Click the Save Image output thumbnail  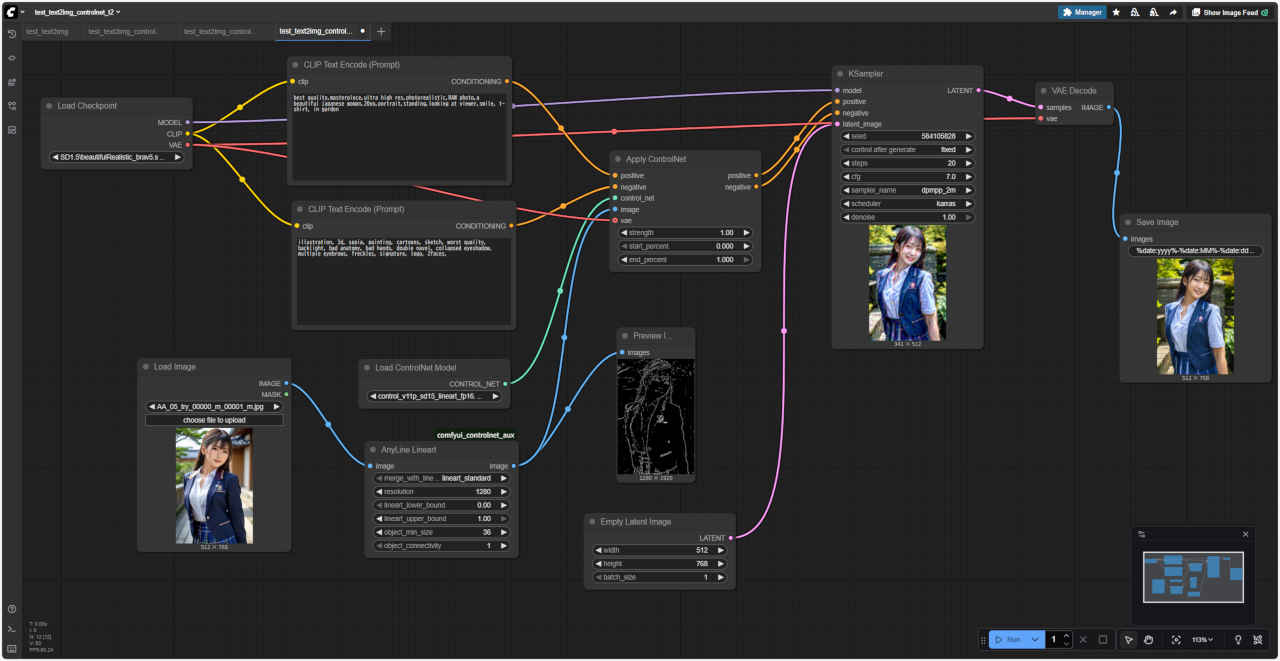click(1195, 316)
